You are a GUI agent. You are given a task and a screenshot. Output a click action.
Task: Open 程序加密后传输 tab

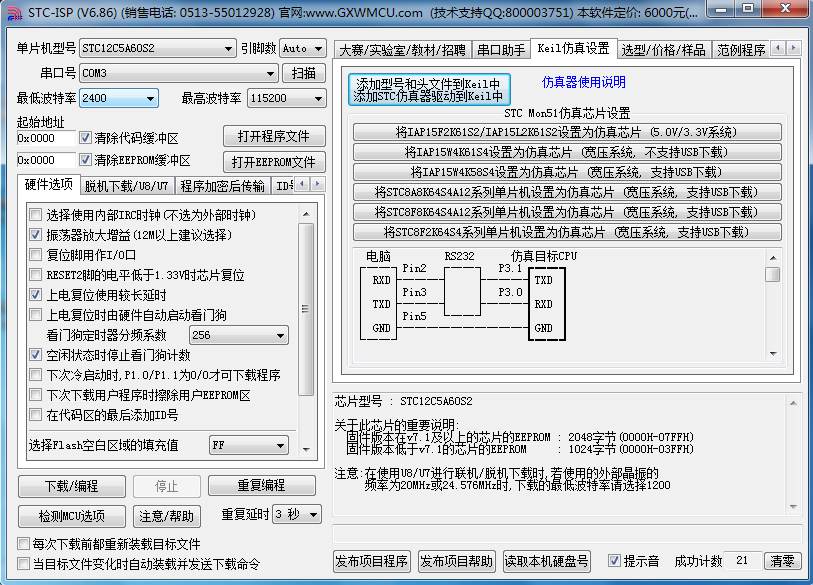point(222,186)
